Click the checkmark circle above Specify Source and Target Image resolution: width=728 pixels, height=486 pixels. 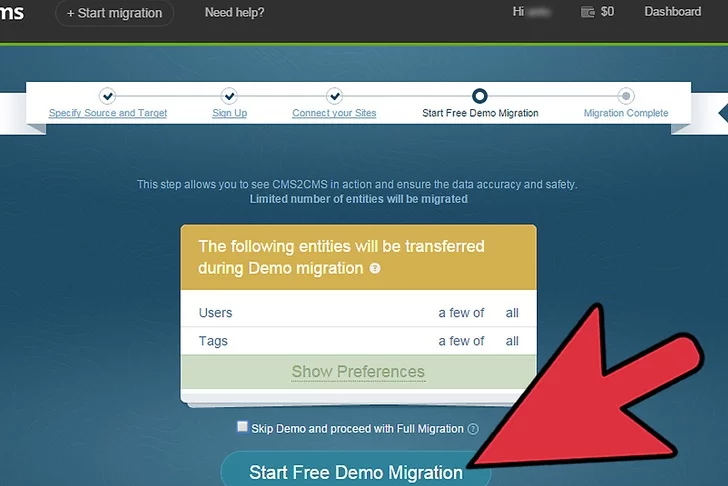(x=108, y=96)
